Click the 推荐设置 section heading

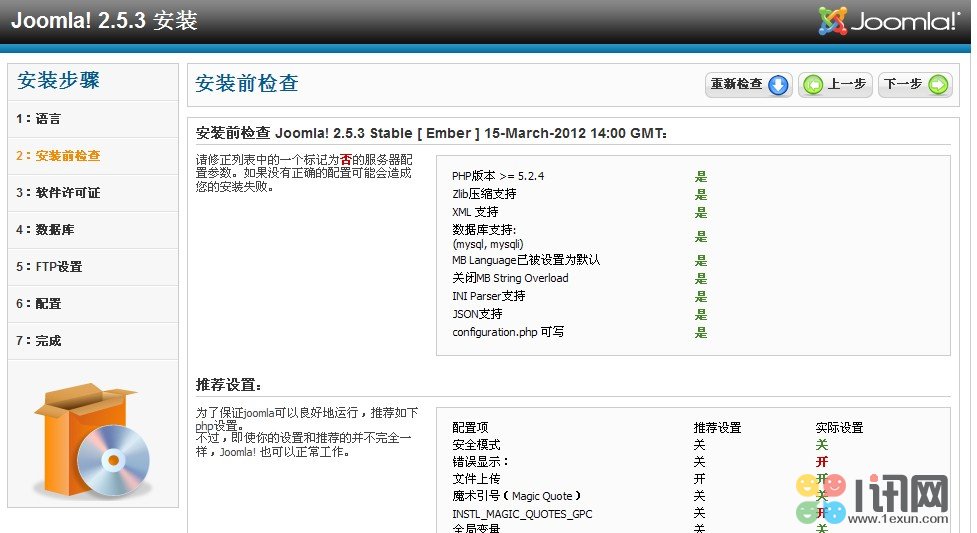[x=229, y=384]
